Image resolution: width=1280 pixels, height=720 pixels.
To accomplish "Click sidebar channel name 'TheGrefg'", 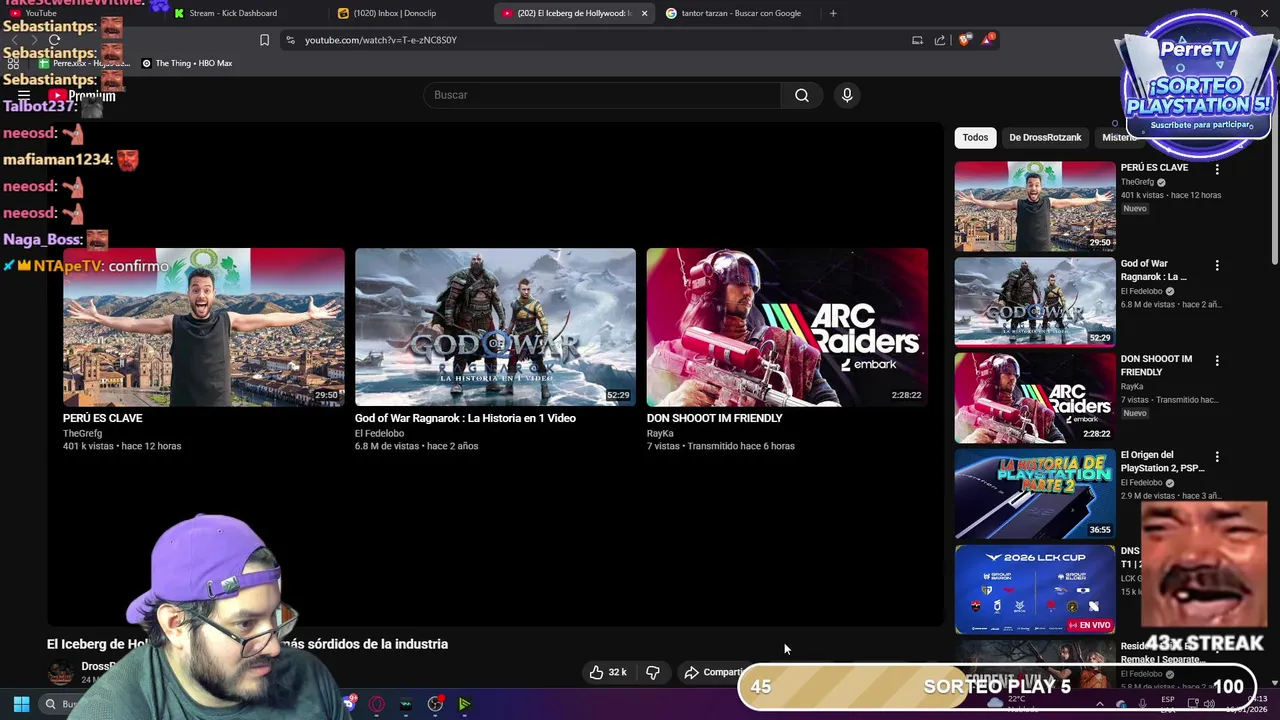I will point(1137,182).
